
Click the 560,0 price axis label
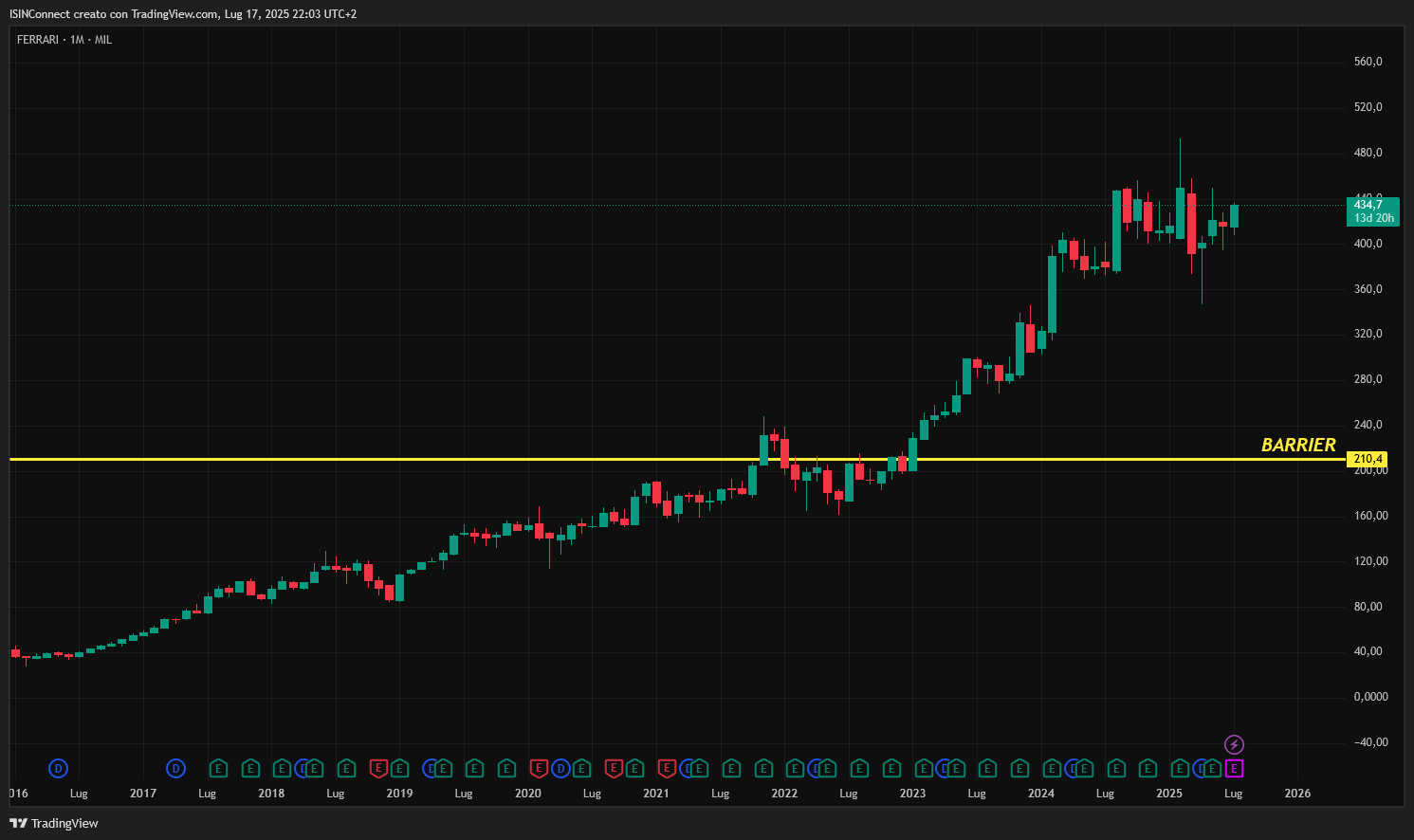click(x=1368, y=62)
